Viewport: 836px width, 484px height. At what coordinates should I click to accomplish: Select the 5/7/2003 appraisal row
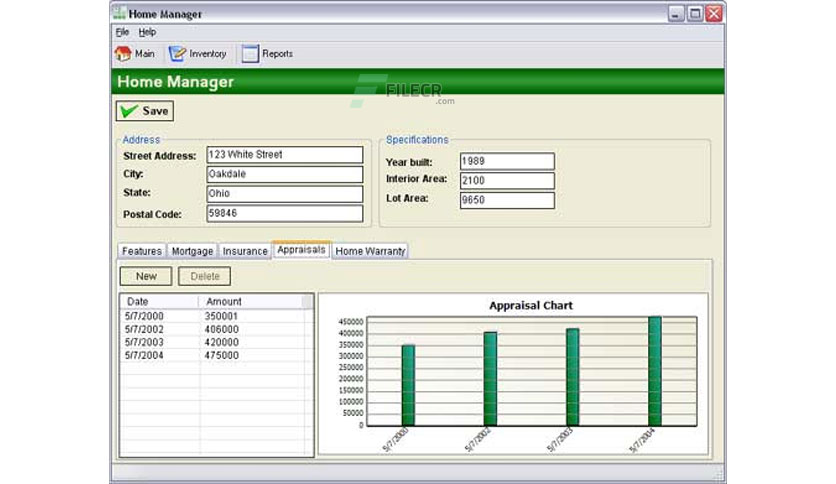pyautogui.click(x=216, y=342)
